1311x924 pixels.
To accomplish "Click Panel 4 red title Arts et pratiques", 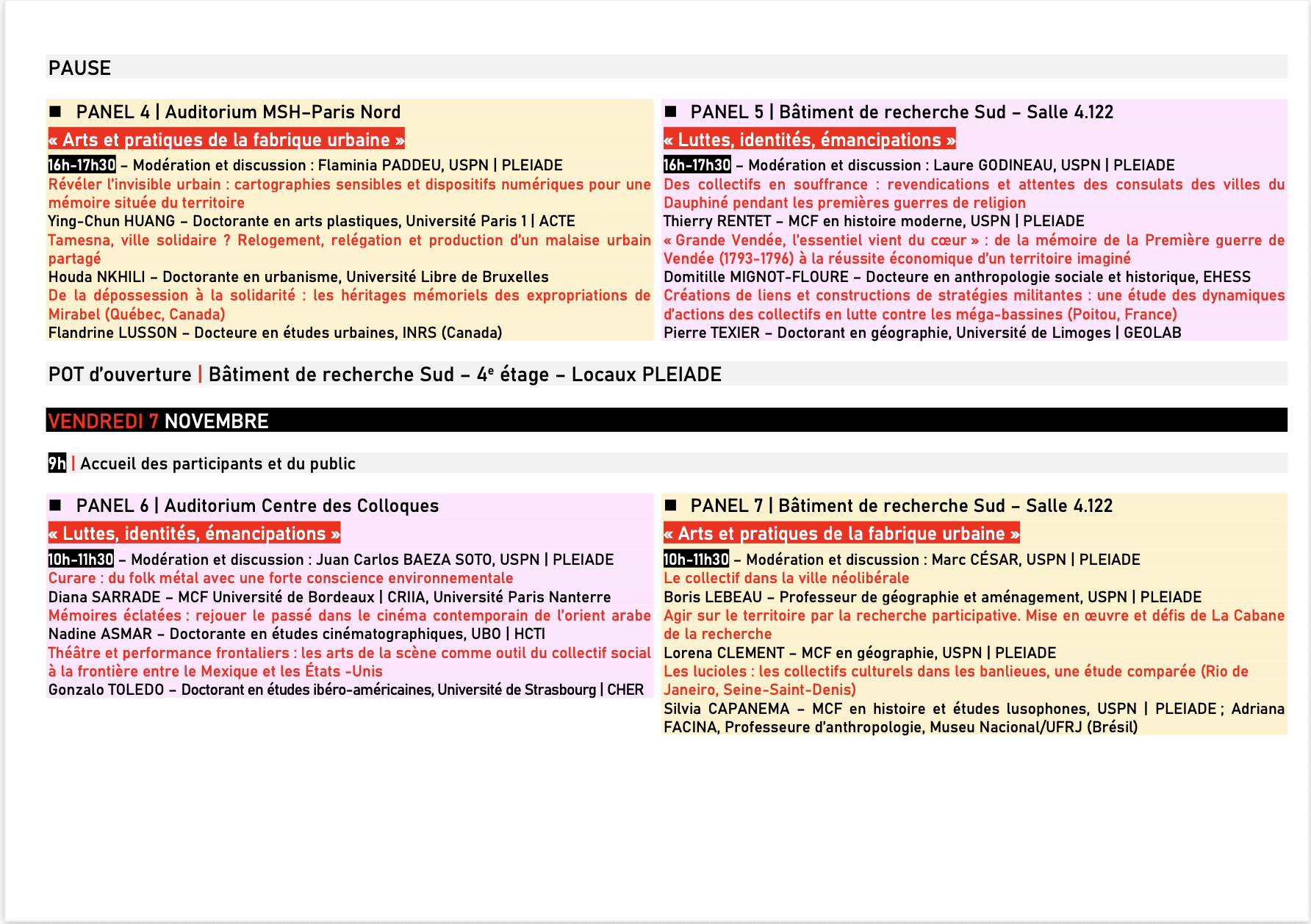I will pyautogui.click(x=226, y=140).
